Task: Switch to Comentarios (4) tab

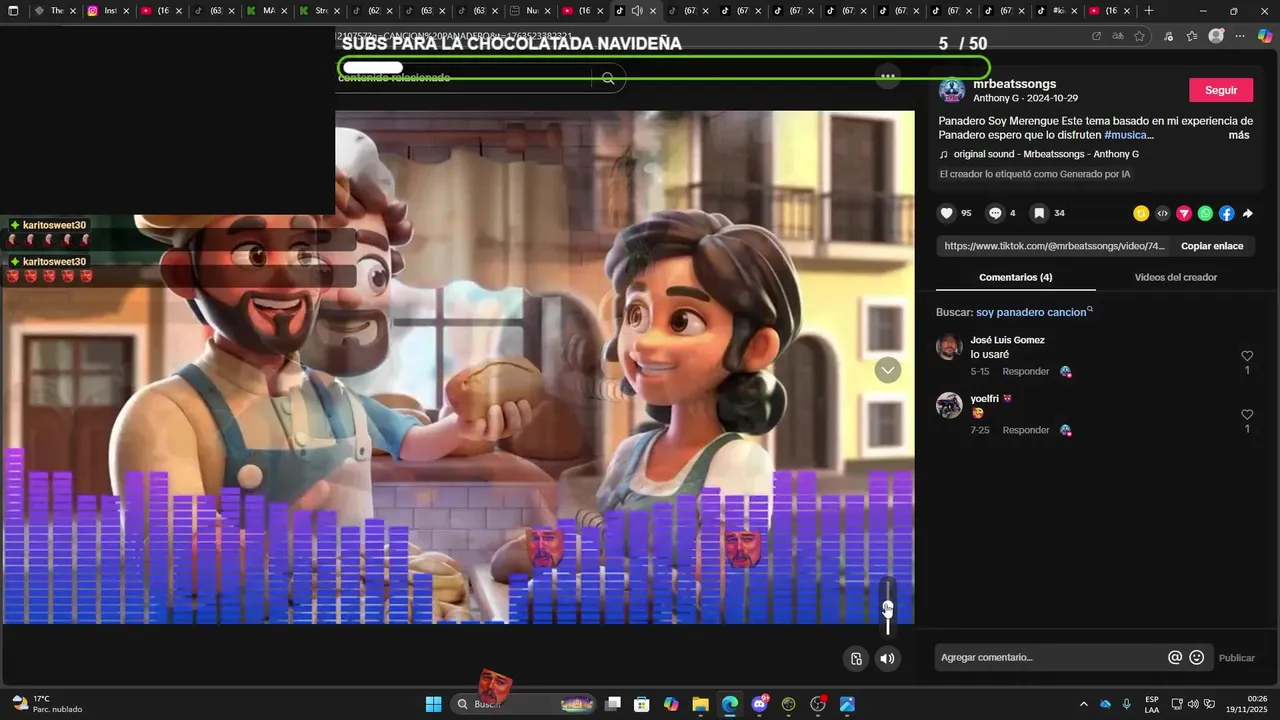Action: pyautogui.click(x=1015, y=277)
